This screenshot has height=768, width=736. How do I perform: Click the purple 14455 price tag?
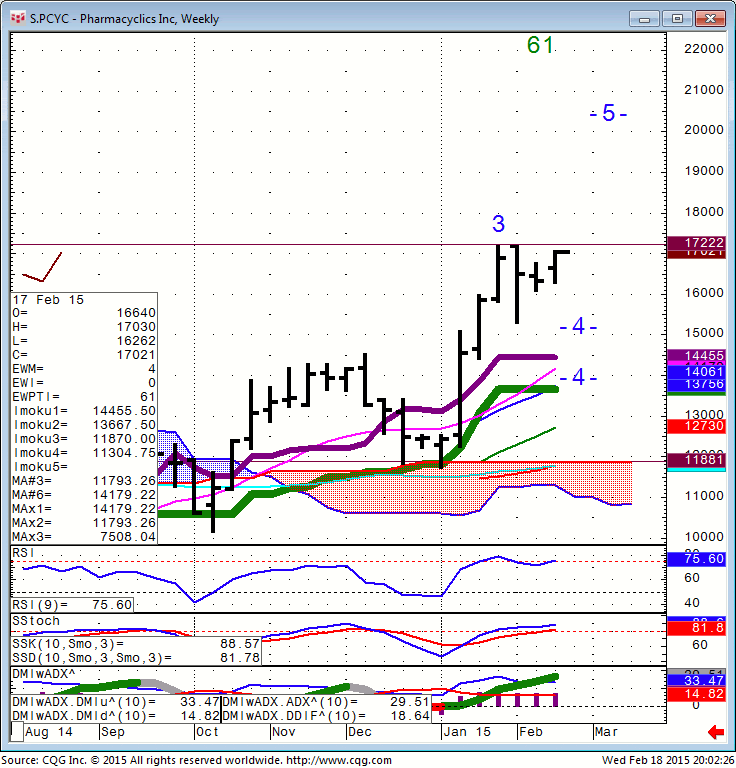(696, 356)
